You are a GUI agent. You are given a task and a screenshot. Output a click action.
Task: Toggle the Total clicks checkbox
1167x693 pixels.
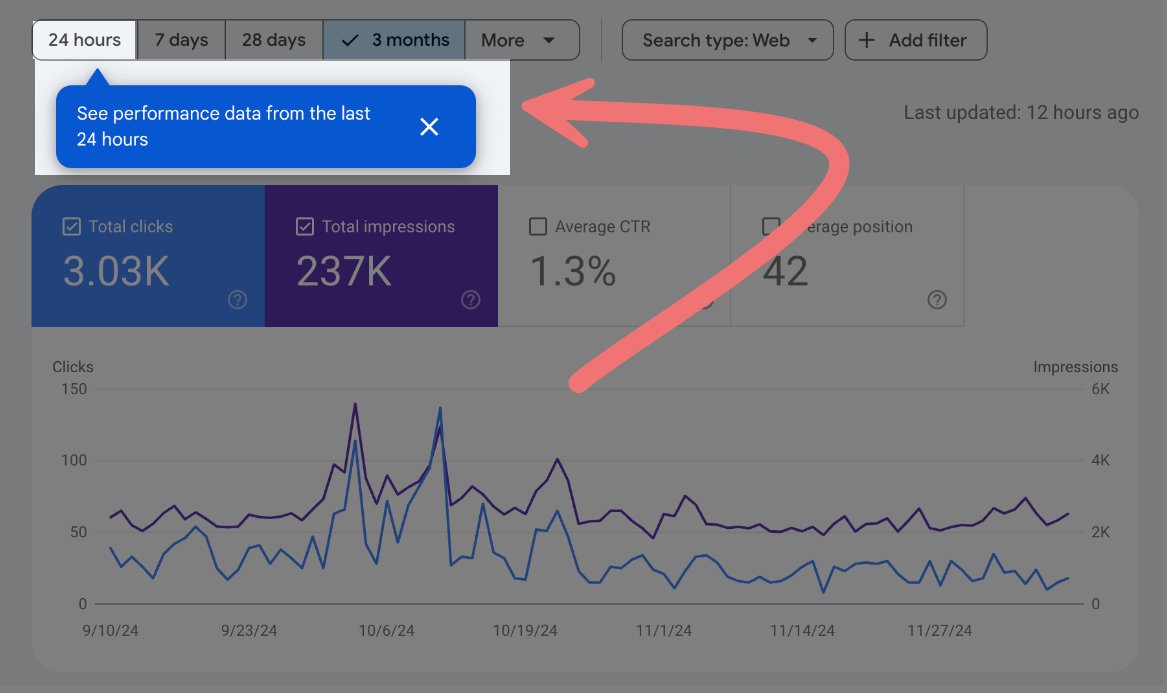71,226
